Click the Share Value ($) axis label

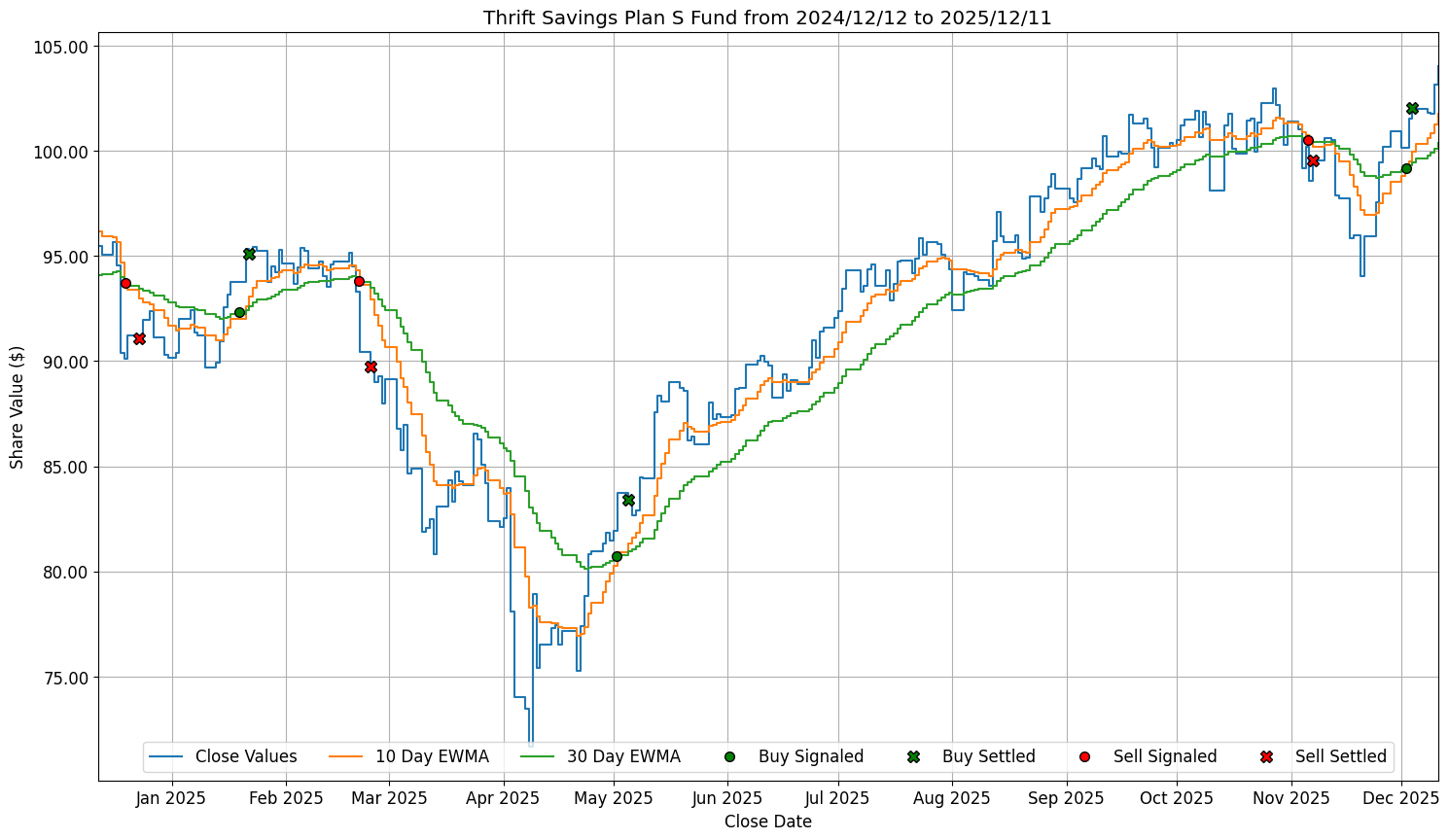tap(17, 406)
